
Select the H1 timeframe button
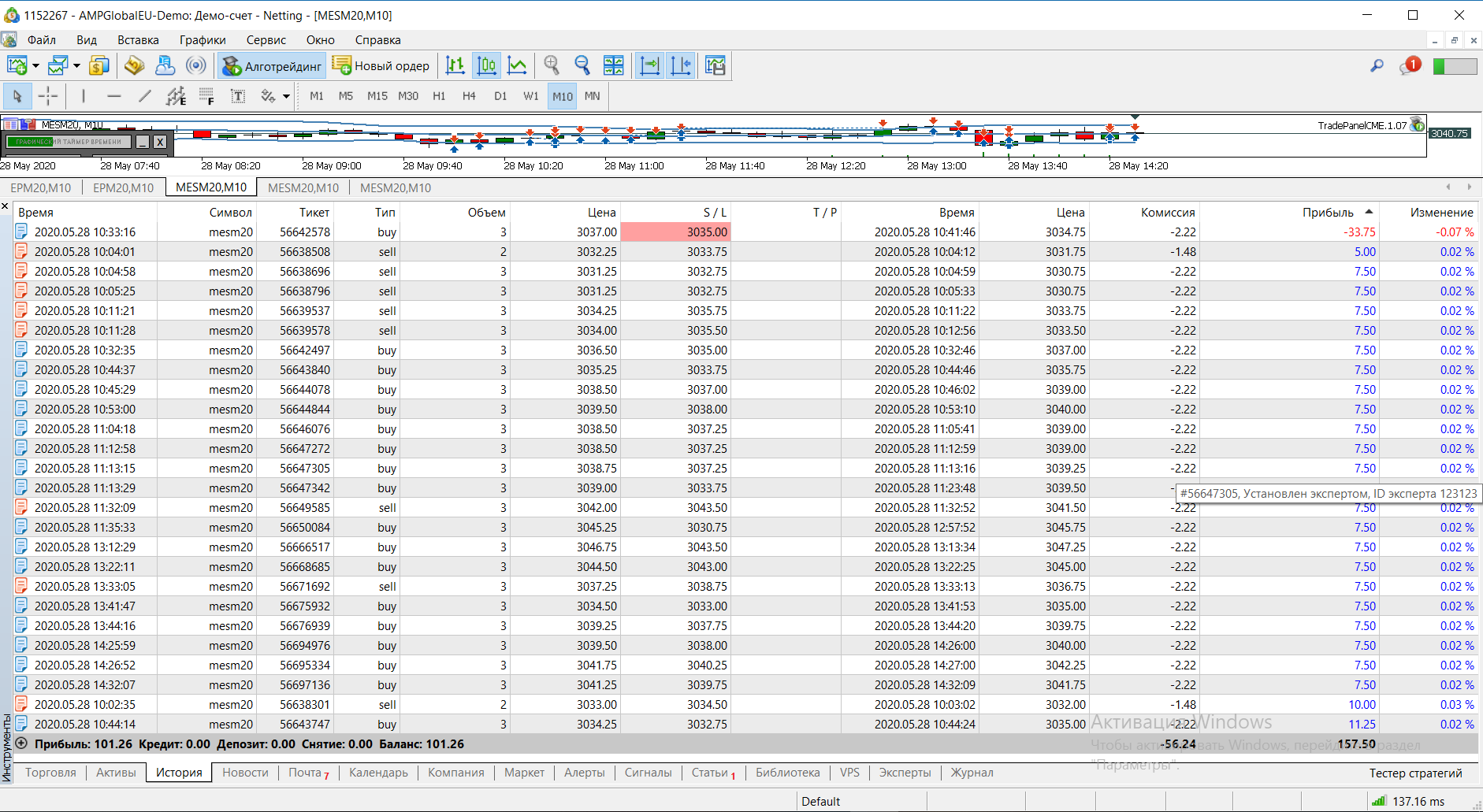(439, 96)
